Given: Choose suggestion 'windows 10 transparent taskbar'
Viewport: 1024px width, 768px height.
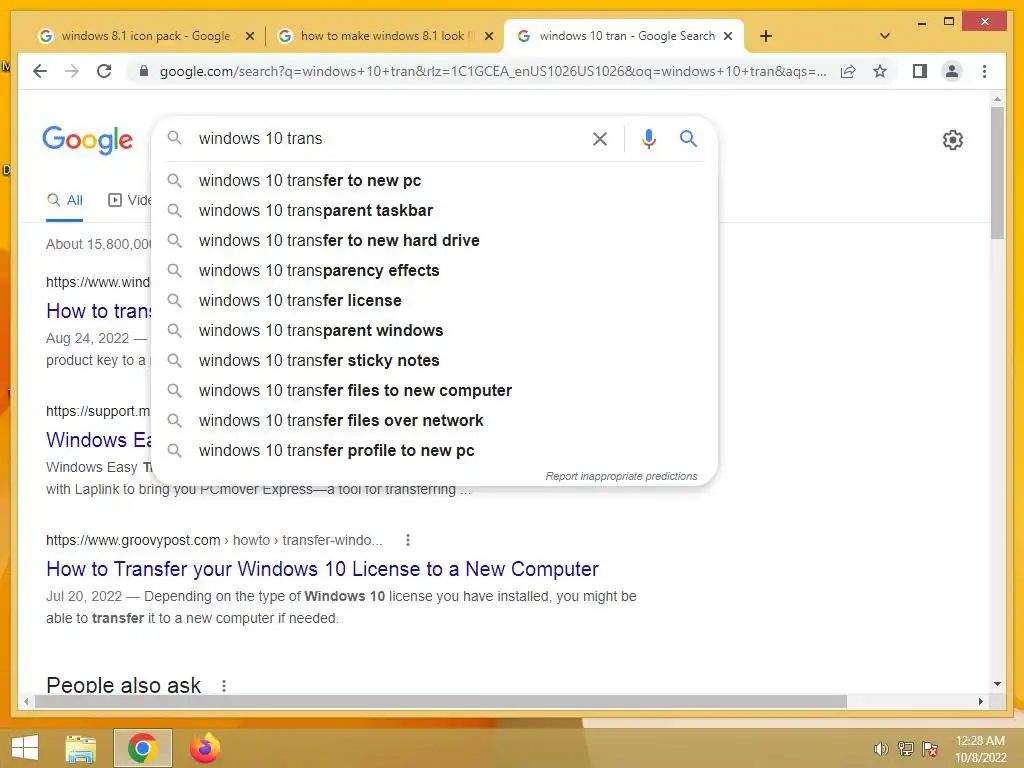Looking at the screenshot, I should pos(434,210).
